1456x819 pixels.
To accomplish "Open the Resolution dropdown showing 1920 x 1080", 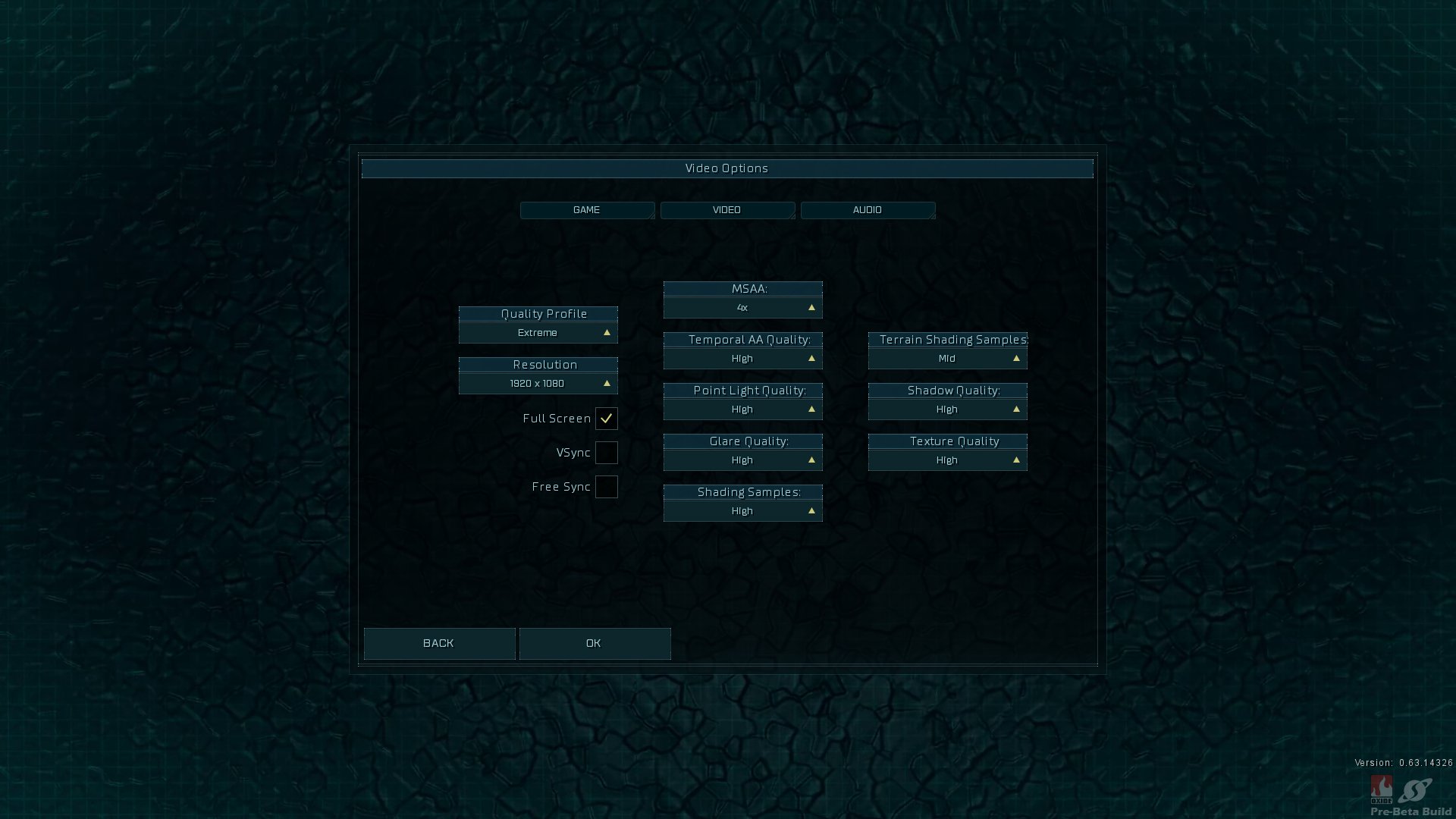I will 538,384.
